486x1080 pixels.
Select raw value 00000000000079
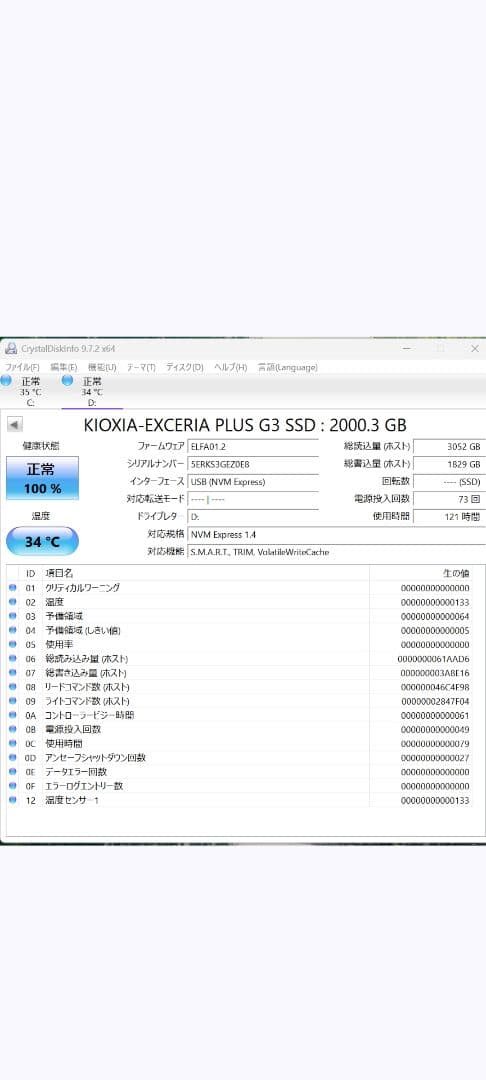click(x=435, y=743)
